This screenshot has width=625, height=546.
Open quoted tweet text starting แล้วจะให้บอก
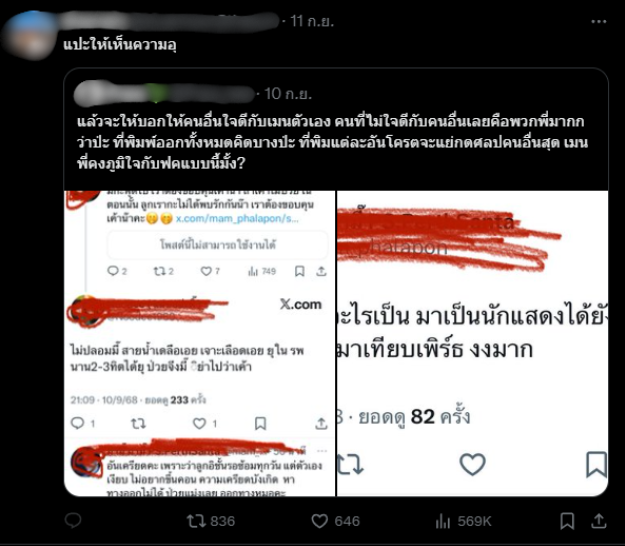tap(332, 142)
